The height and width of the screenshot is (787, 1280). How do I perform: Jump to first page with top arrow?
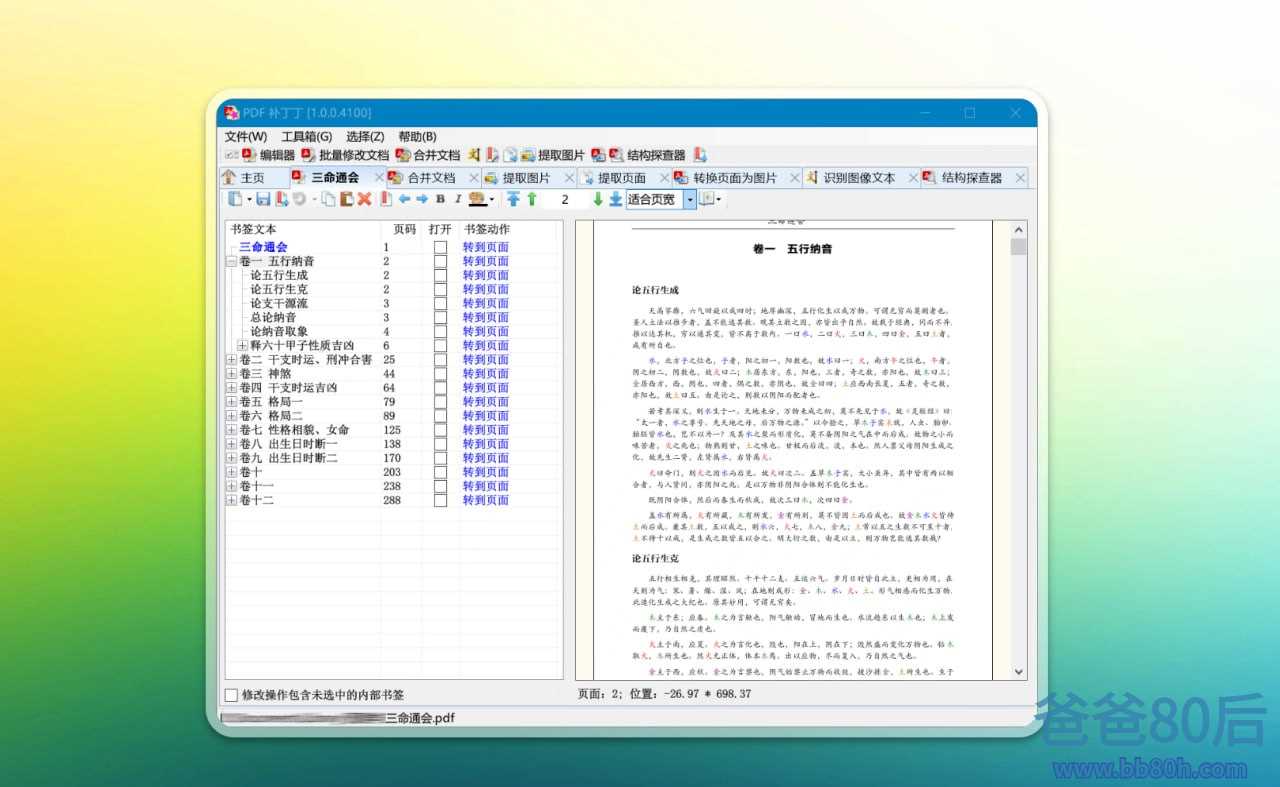(x=513, y=200)
